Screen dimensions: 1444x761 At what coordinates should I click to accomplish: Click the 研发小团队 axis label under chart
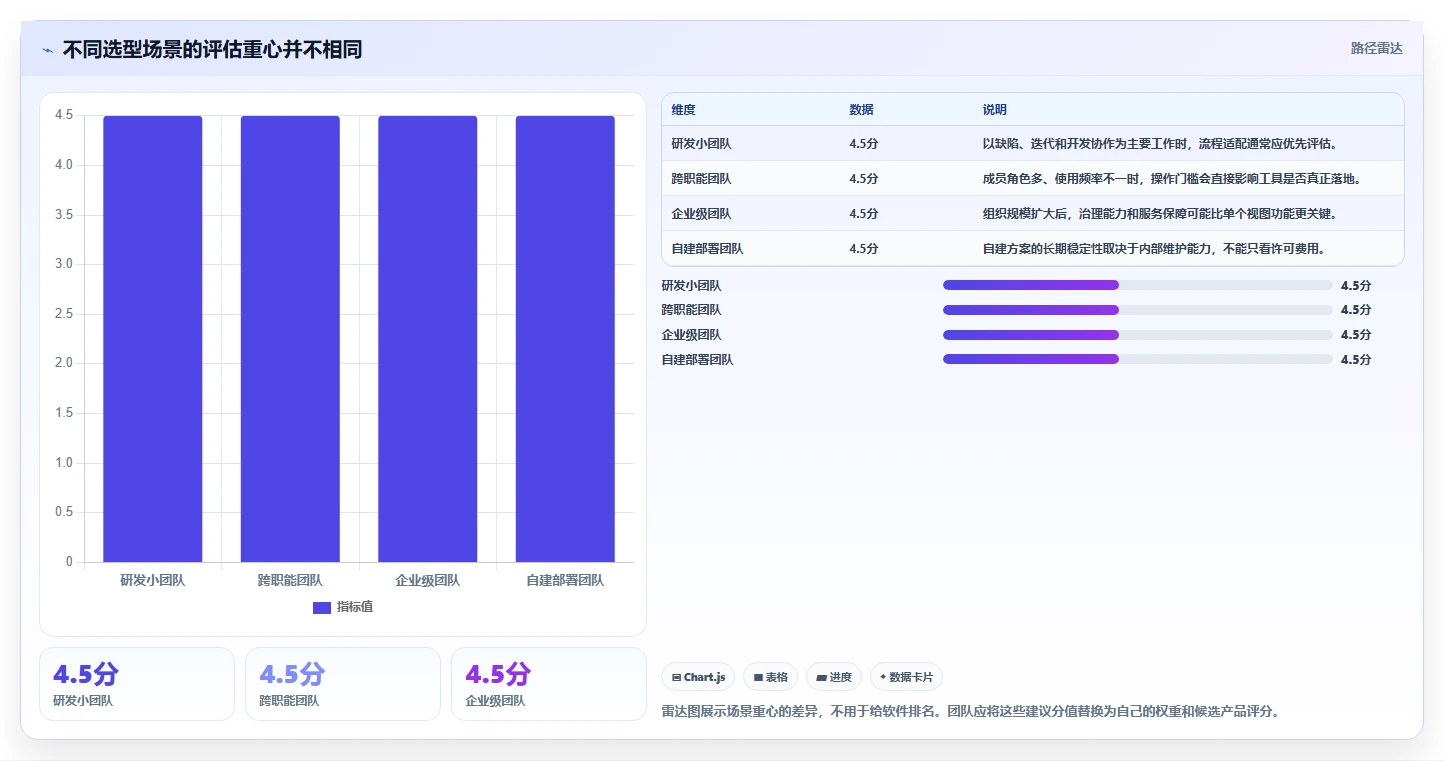coord(153,580)
